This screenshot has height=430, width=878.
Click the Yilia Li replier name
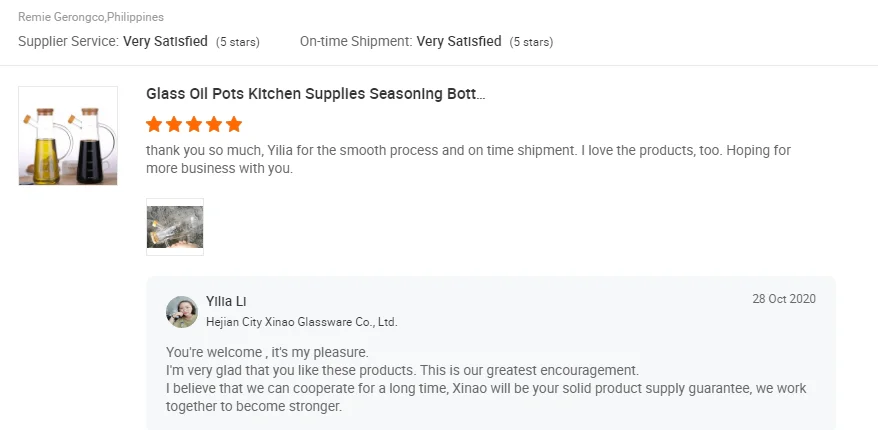coord(226,301)
